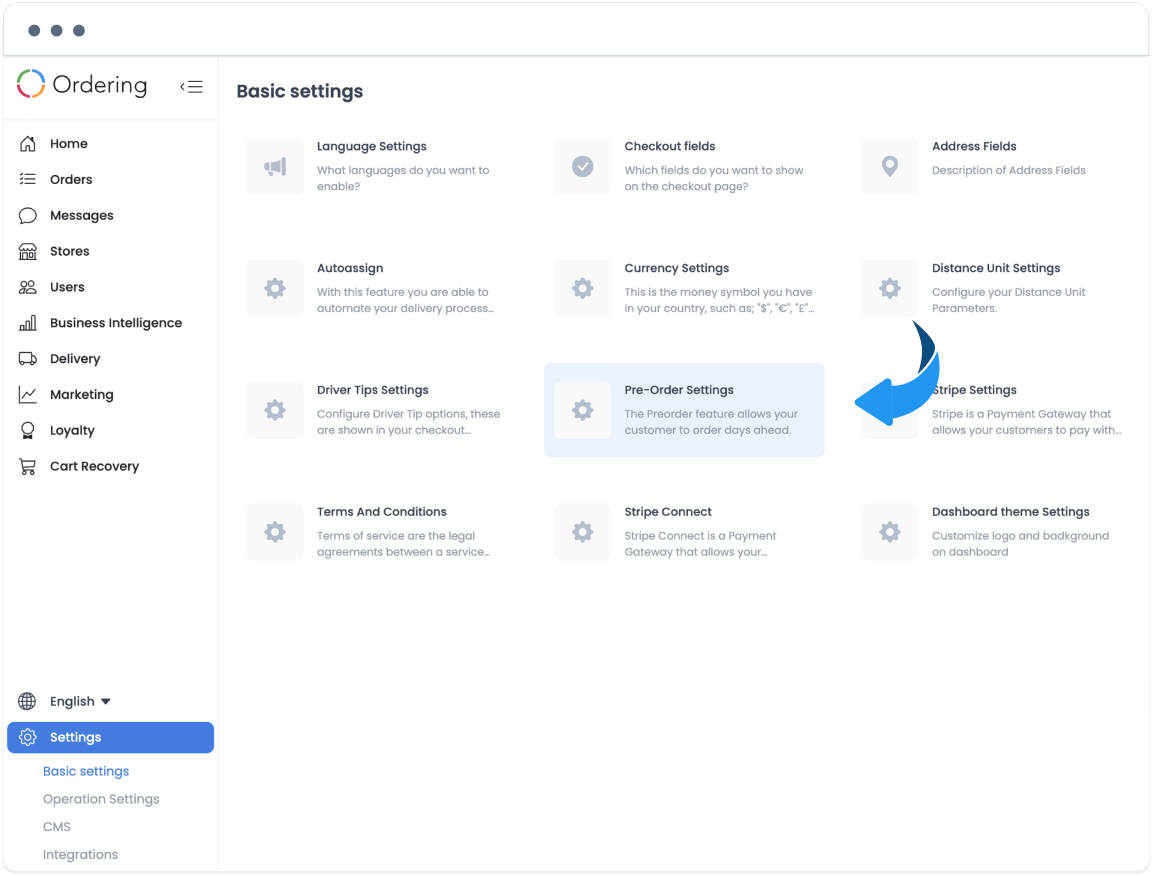
Task: Open Pre-Order Settings title
Action: [x=679, y=390]
